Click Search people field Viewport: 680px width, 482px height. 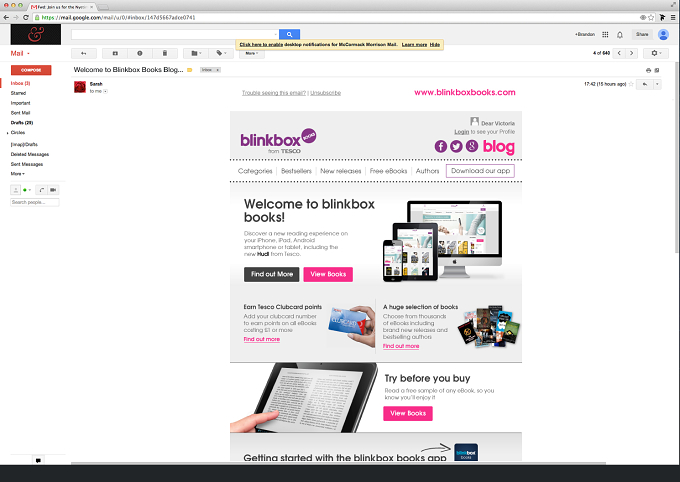35,202
